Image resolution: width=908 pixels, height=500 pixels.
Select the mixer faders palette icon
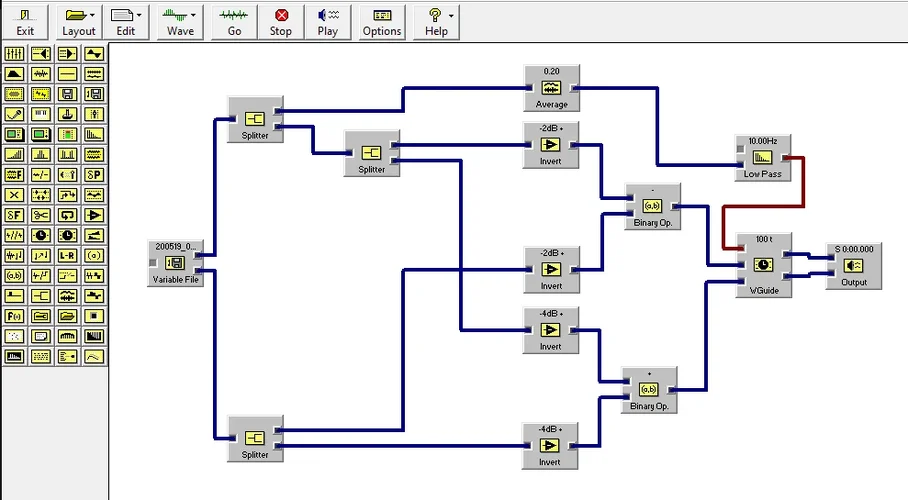tap(14, 54)
